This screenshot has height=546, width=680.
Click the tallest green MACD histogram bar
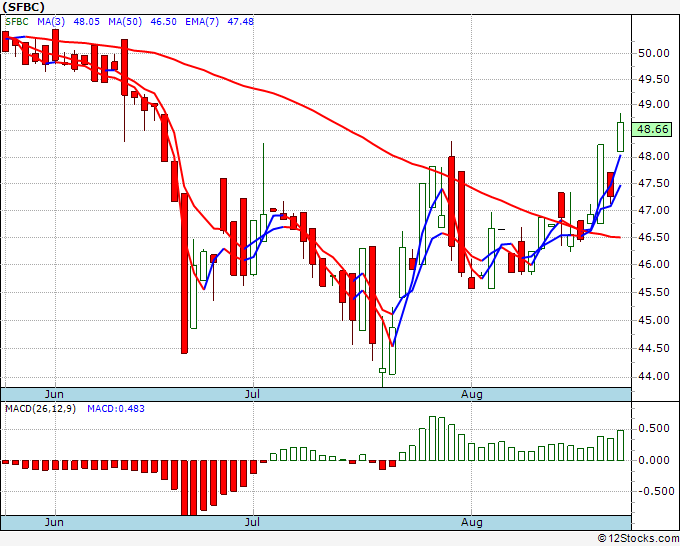click(x=432, y=438)
